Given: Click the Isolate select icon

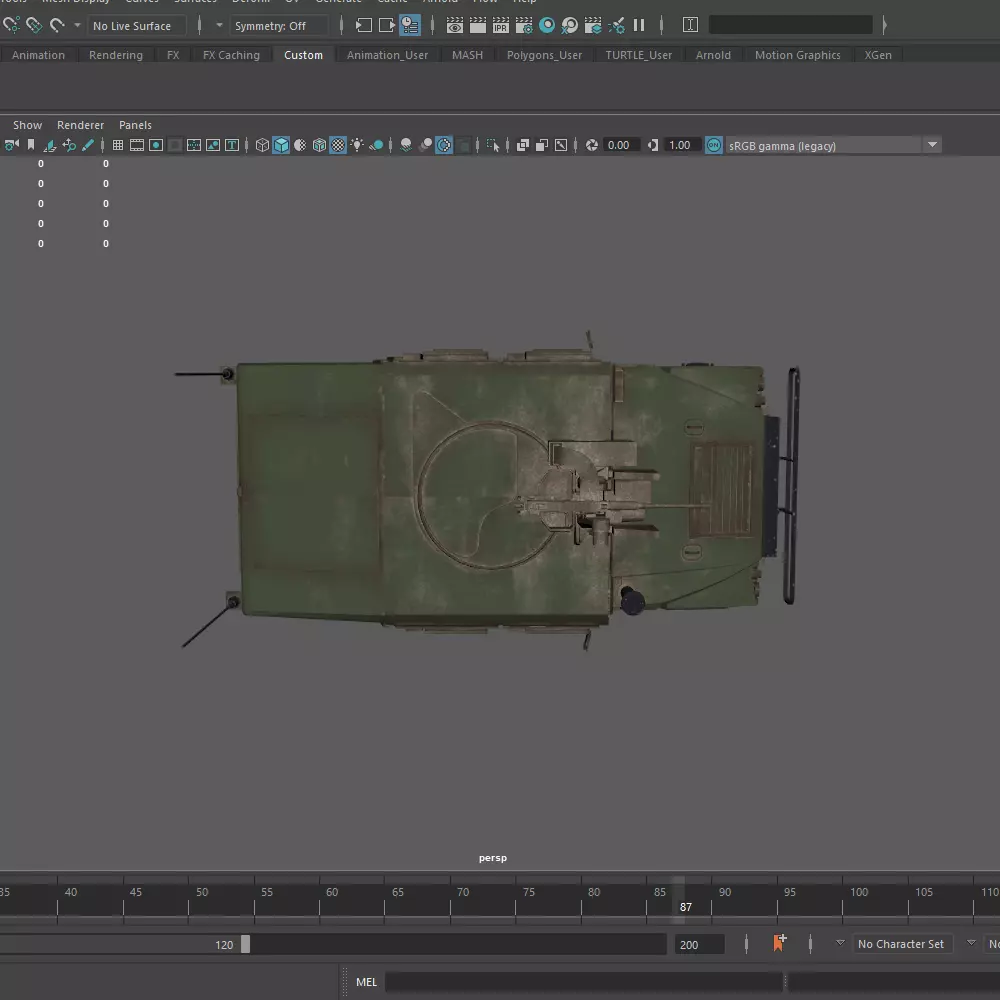Looking at the screenshot, I should [x=493, y=145].
